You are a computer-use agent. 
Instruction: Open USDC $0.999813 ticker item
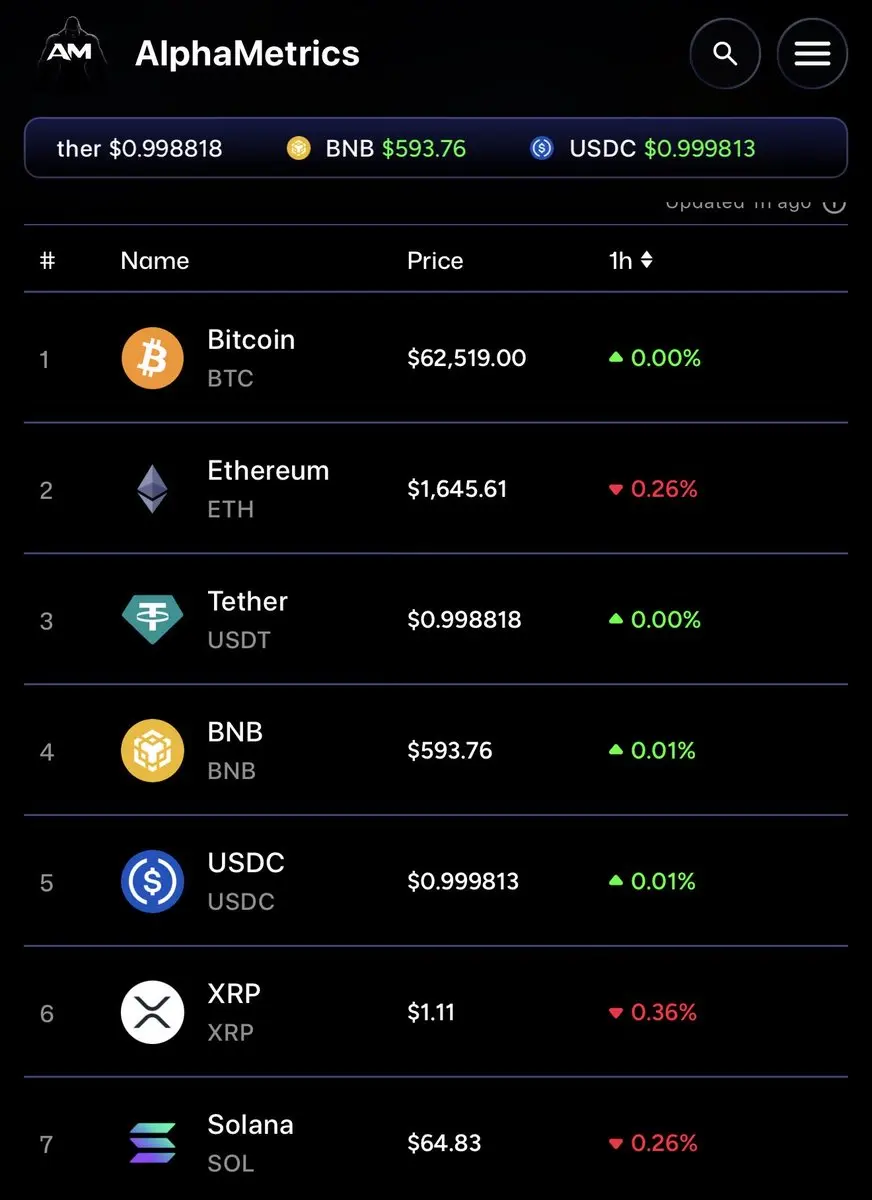coord(643,149)
